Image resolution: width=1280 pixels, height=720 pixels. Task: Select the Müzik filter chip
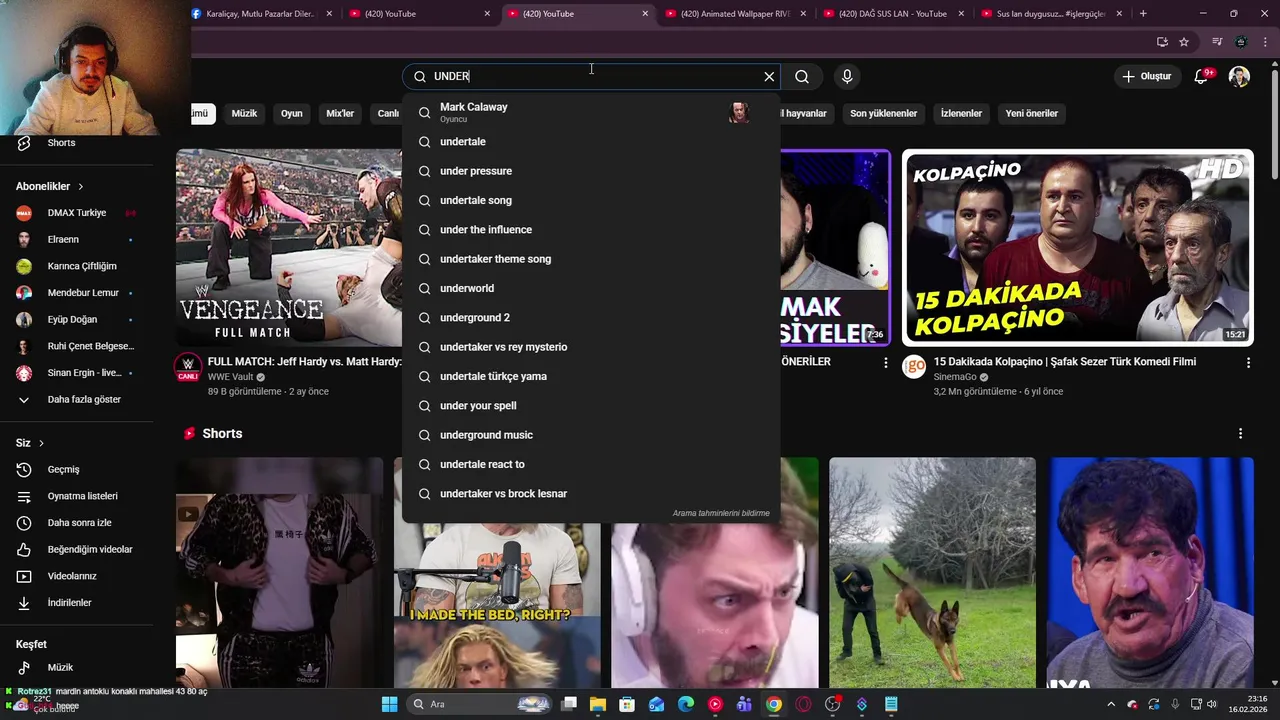pyautogui.click(x=244, y=113)
